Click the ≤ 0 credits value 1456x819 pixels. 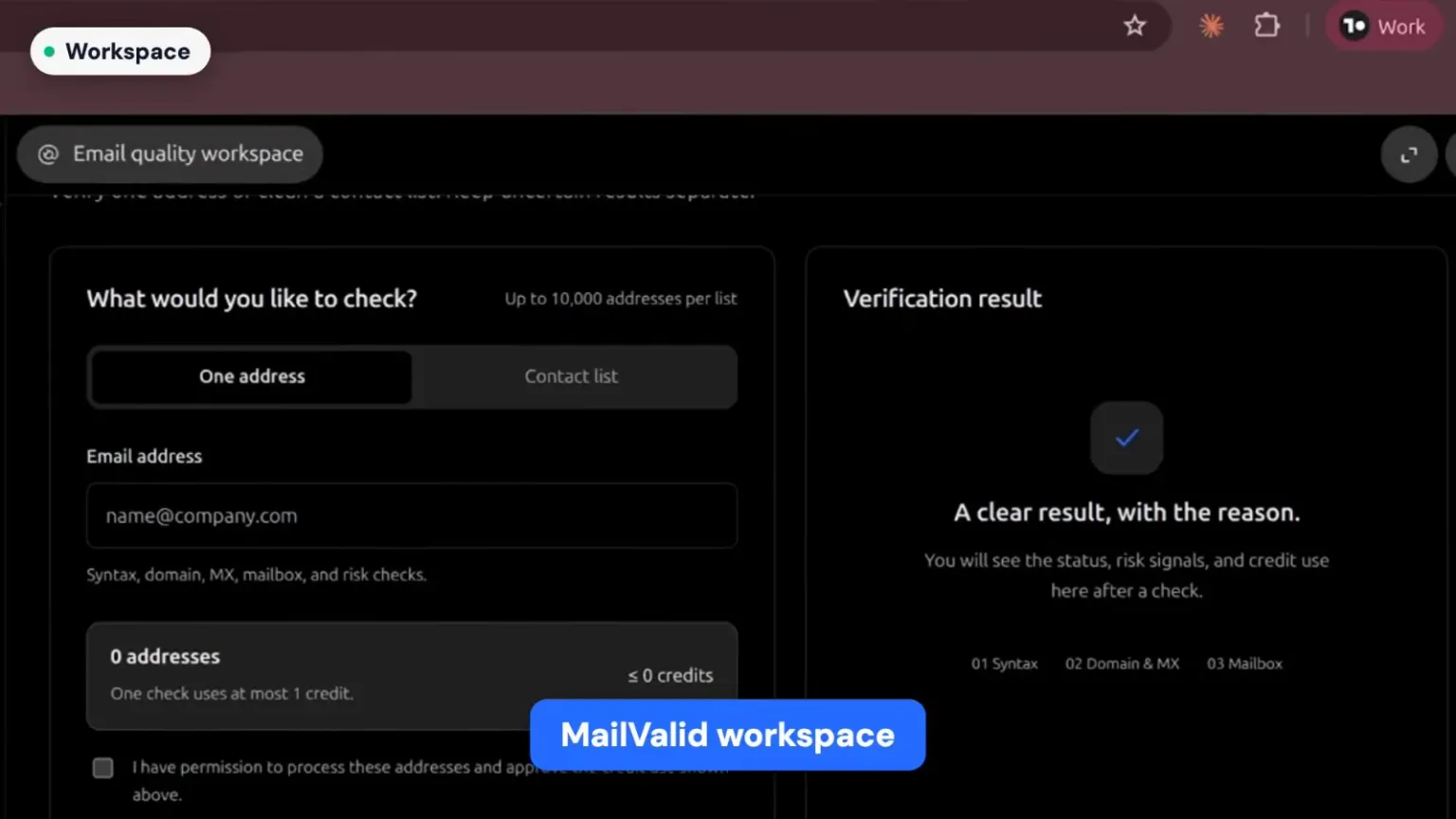(x=670, y=676)
